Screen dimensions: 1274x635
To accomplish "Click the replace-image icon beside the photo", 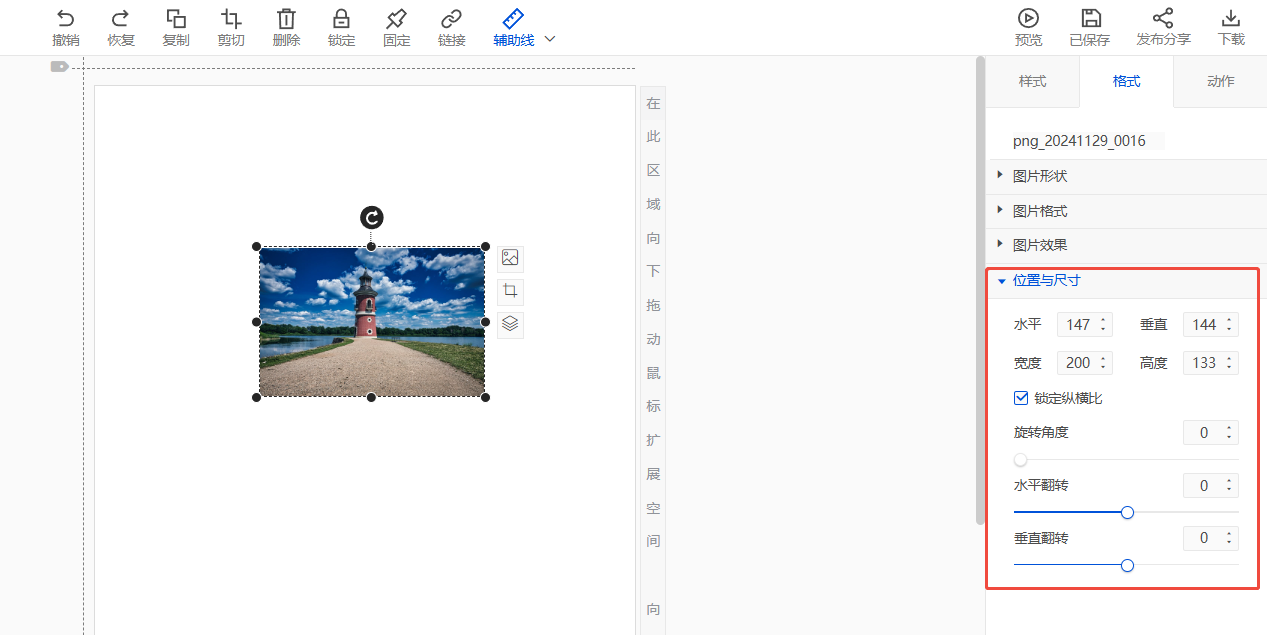I will (x=510, y=258).
